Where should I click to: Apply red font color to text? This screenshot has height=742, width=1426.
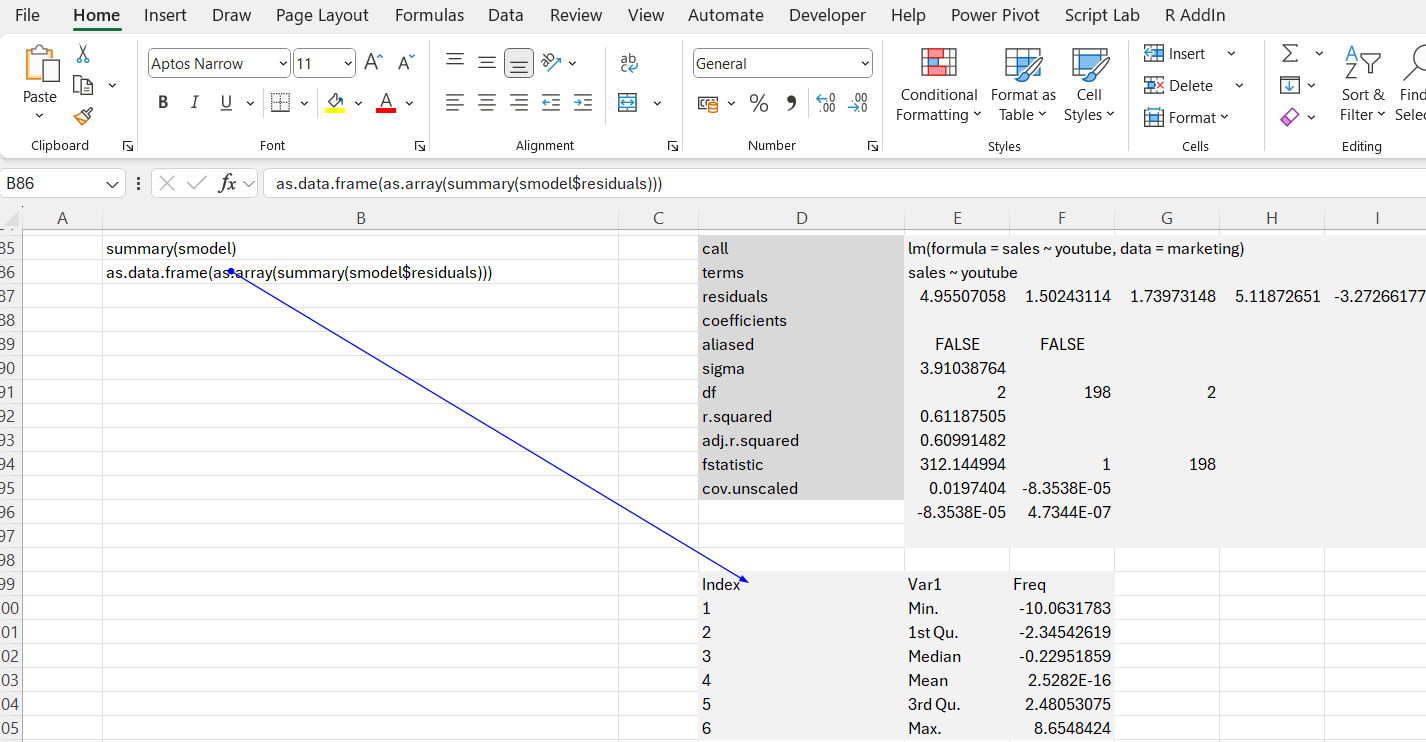386,103
